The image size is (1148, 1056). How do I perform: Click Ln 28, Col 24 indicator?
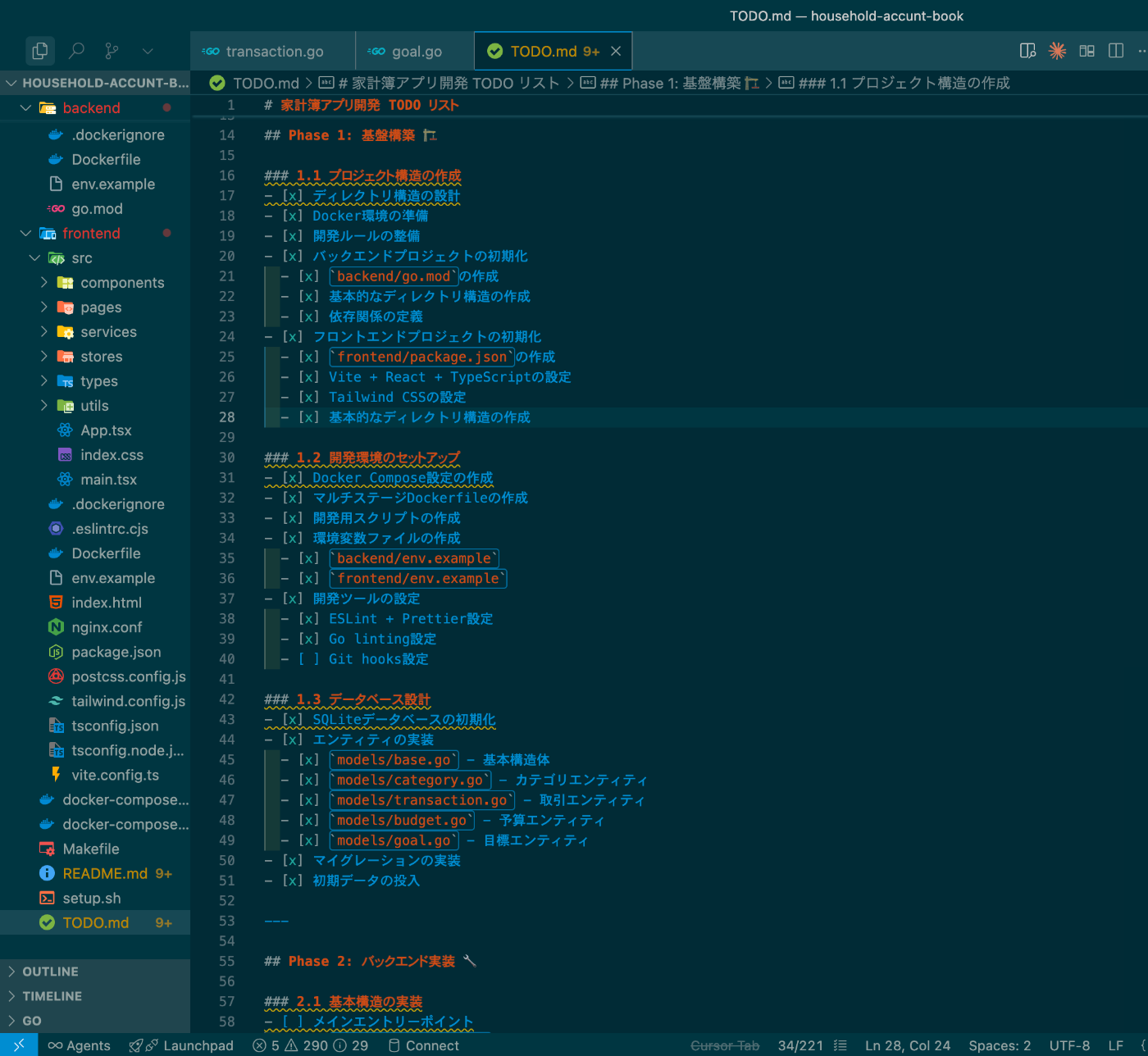[907, 1045]
